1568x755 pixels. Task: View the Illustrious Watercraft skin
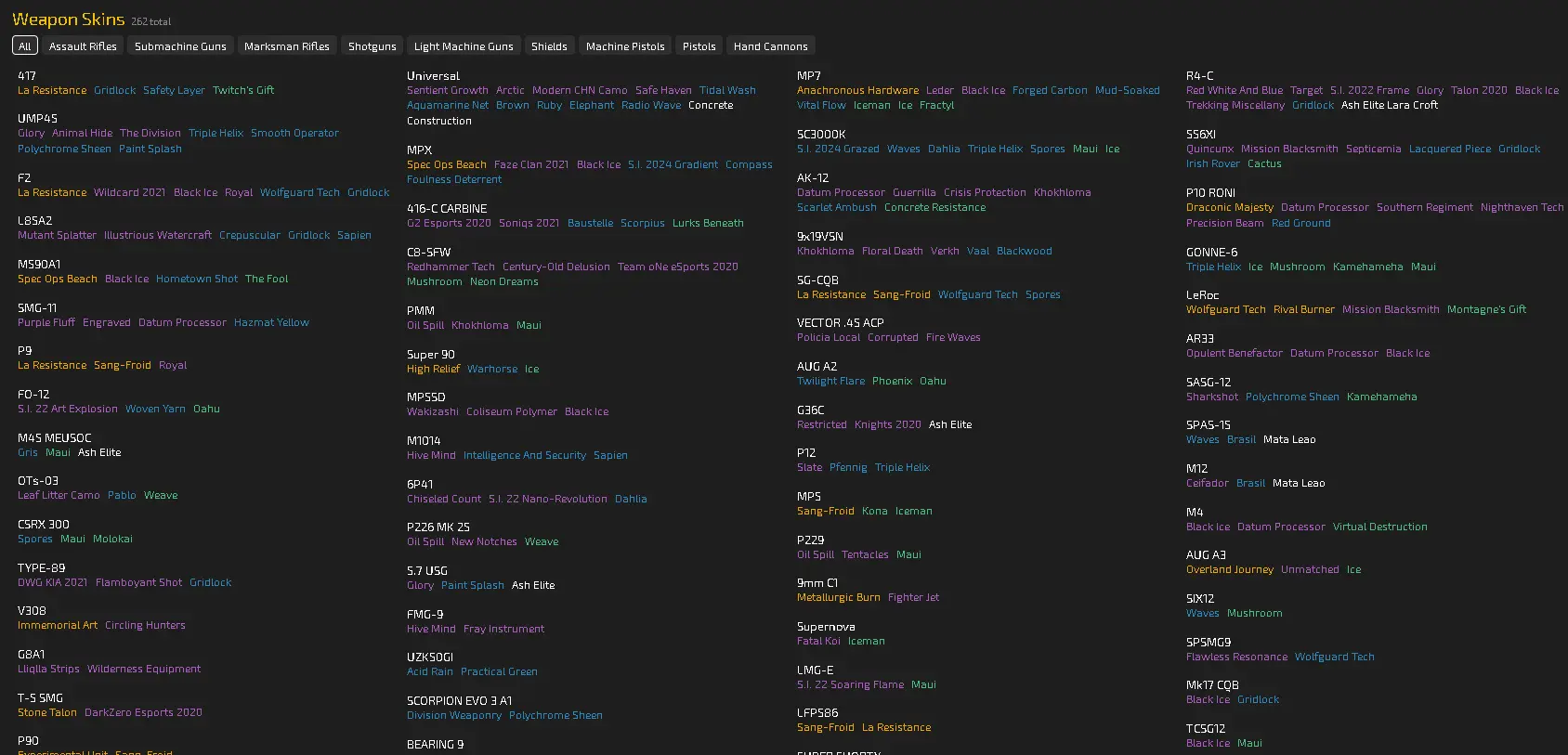click(x=158, y=235)
